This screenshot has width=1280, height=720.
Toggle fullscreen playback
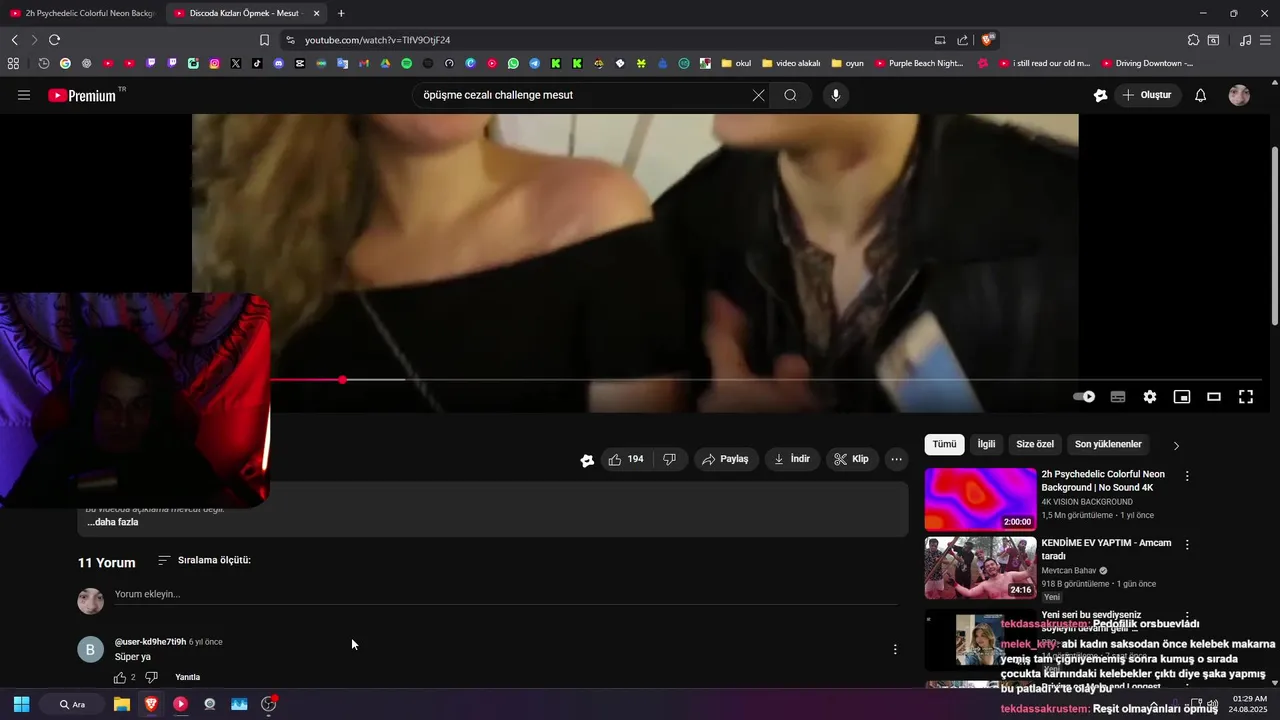click(1246, 397)
